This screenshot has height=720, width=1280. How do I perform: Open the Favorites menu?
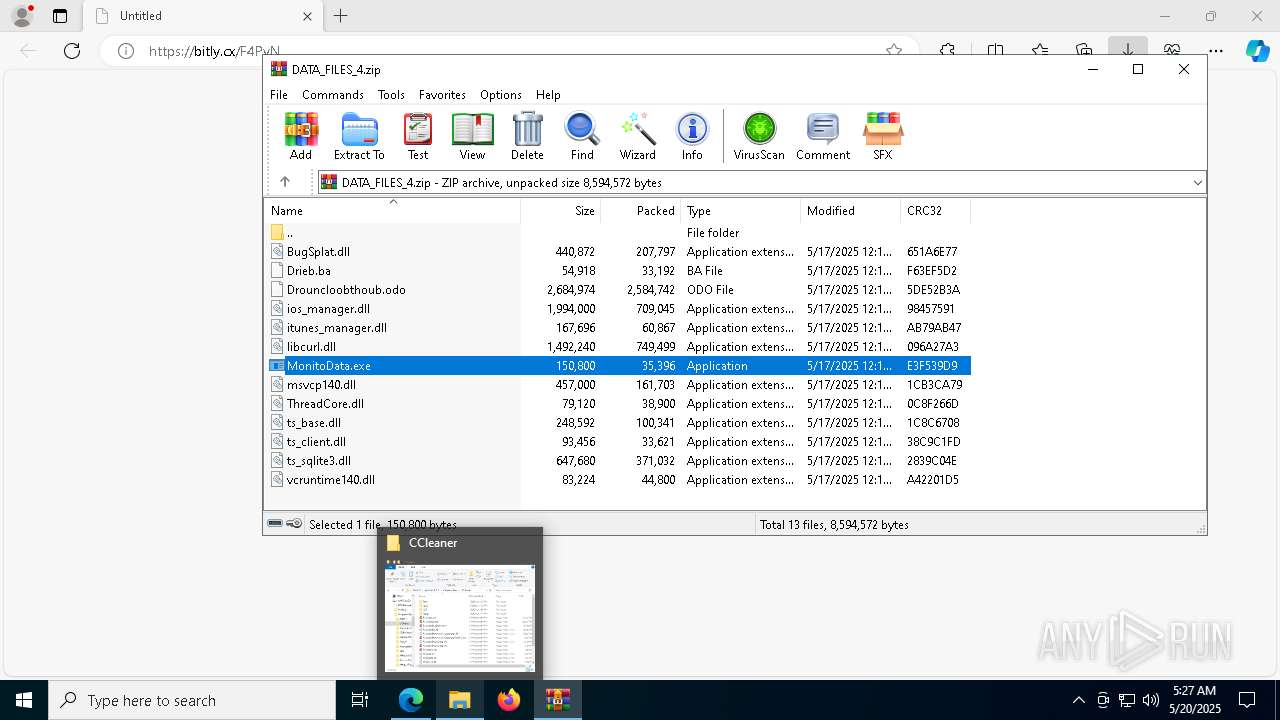tap(442, 94)
